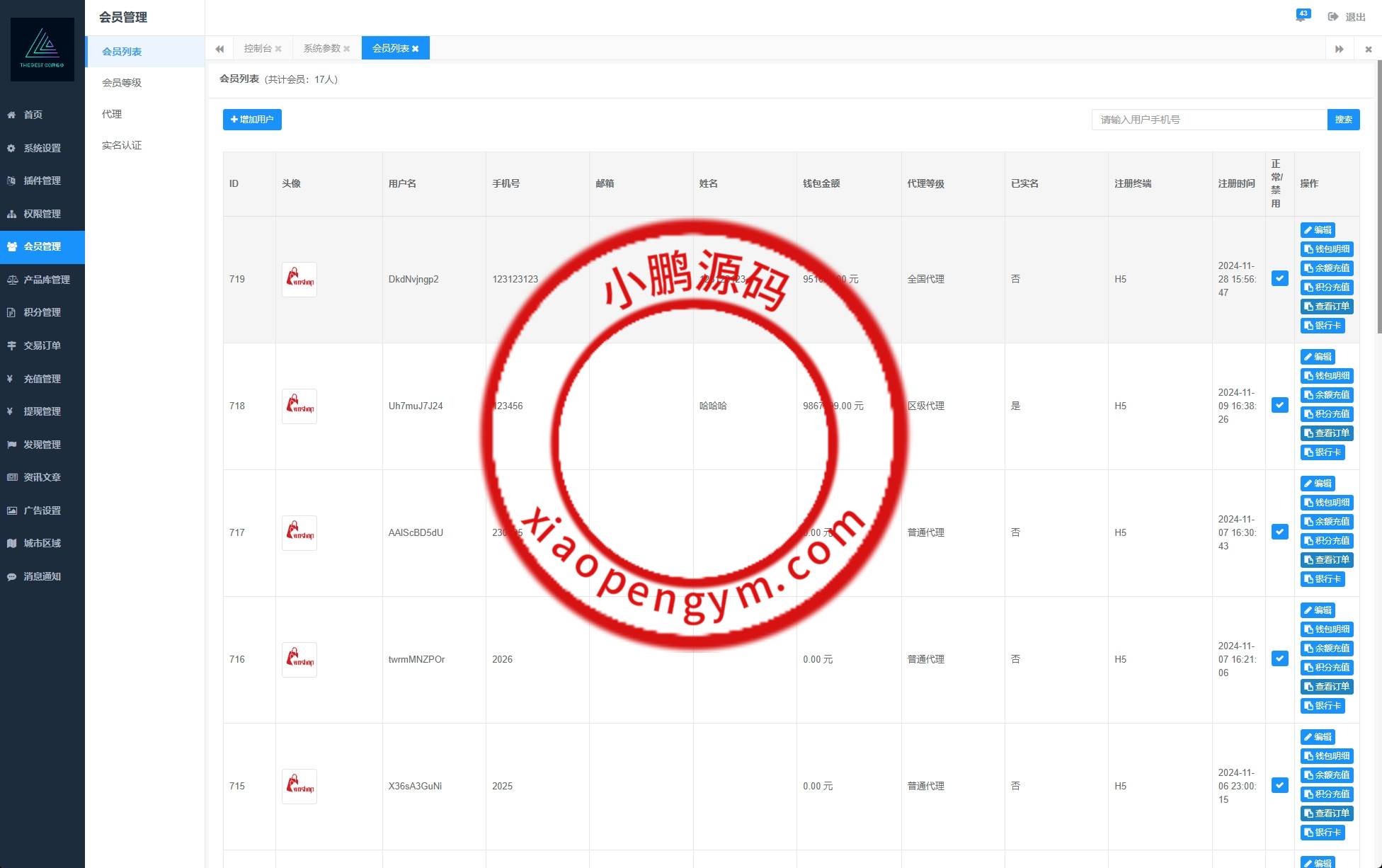
Task: Open 城市区域 in the sidebar
Action: tap(42, 543)
